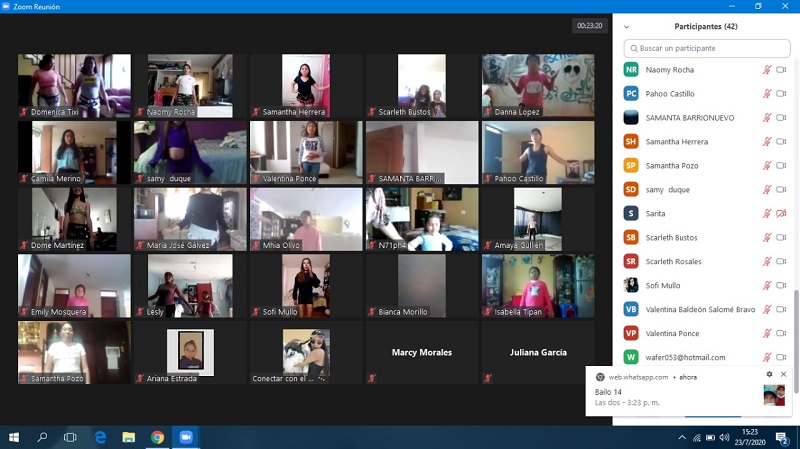Click the 'Buscar un participante' search field
This screenshot has height=449, width=800.
pyautogui.click(x=706, y=48)
